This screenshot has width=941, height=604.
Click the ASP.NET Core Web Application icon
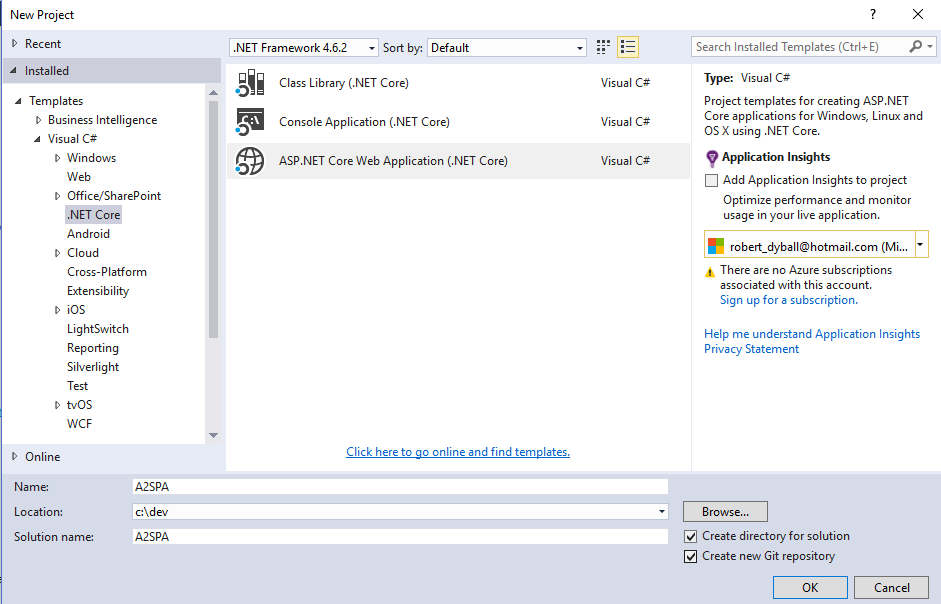click(x=250, y=161)
